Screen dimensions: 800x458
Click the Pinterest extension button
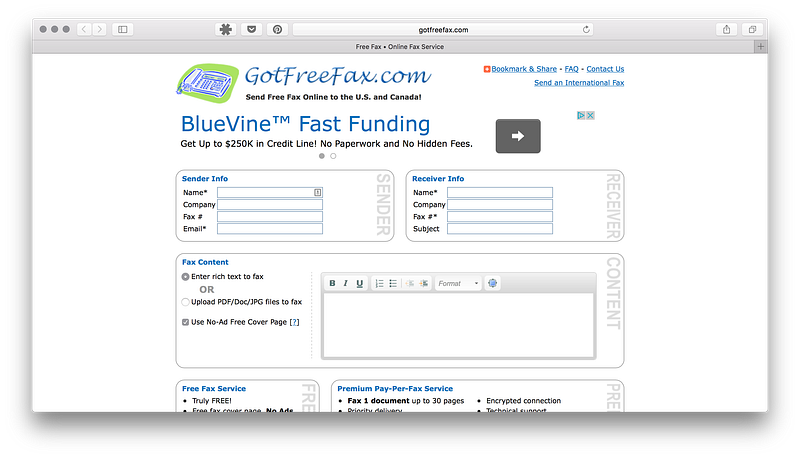pyautogui.click(x=278, y=30)
